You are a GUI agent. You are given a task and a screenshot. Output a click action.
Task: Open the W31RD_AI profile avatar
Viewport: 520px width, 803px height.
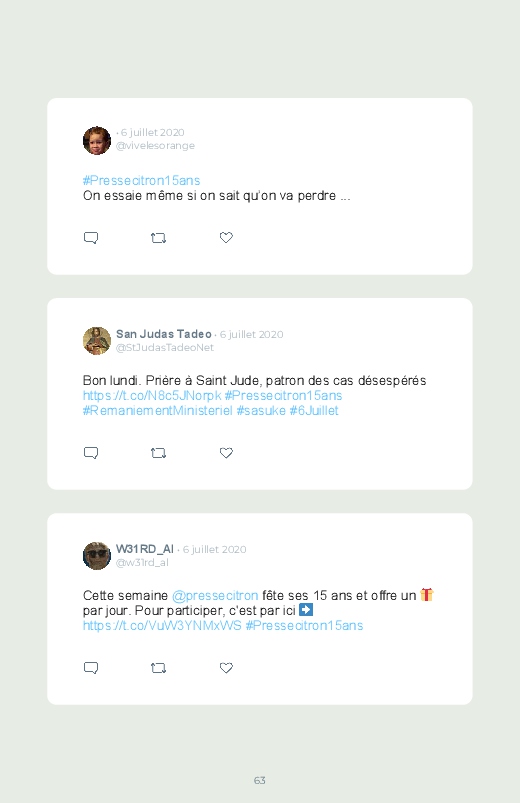97,556
